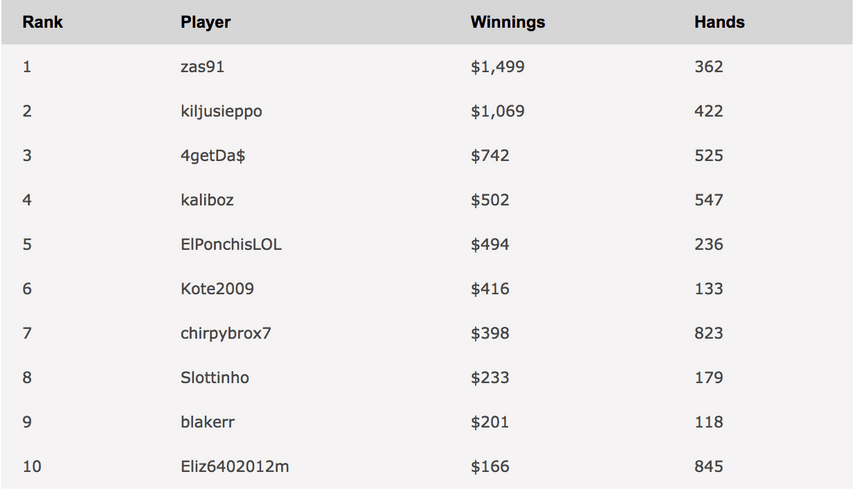Click the $1,499 winnings value
The height and width of the screenshot is (490, 854).
click(497, 66)
